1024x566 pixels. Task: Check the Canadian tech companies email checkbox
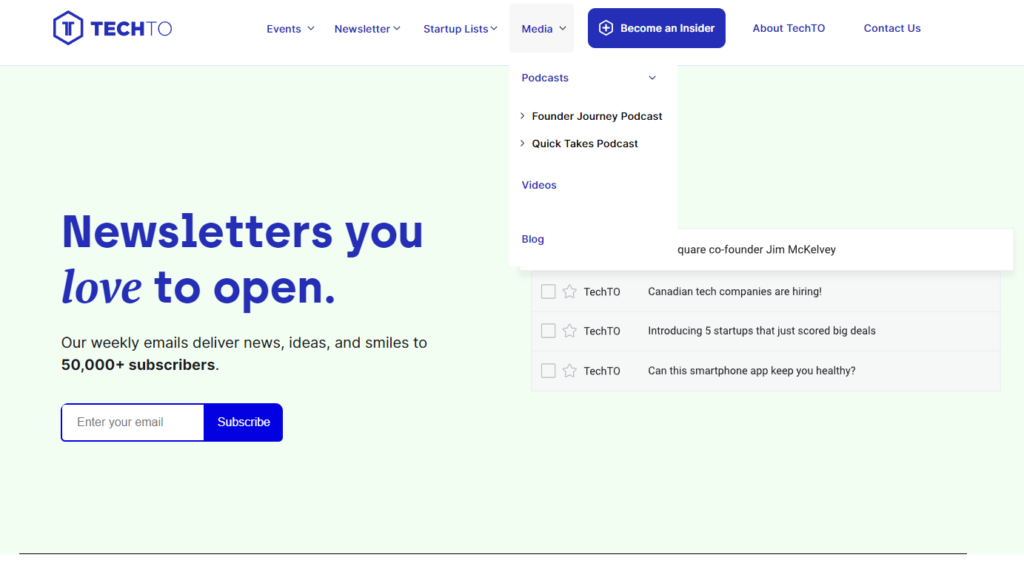(548, 292)
